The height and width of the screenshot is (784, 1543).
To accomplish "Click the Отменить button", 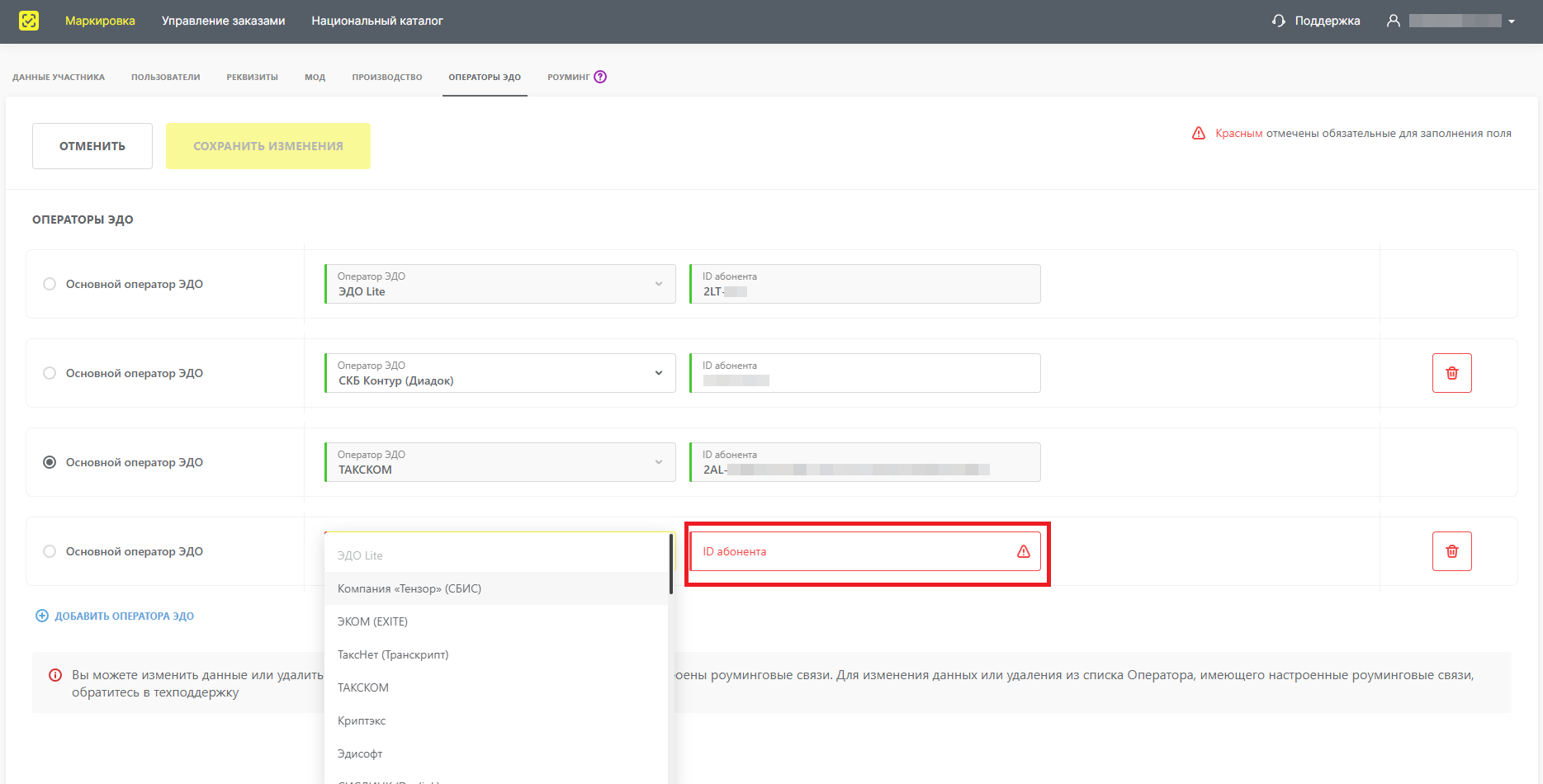I will [x=92, y=146].
